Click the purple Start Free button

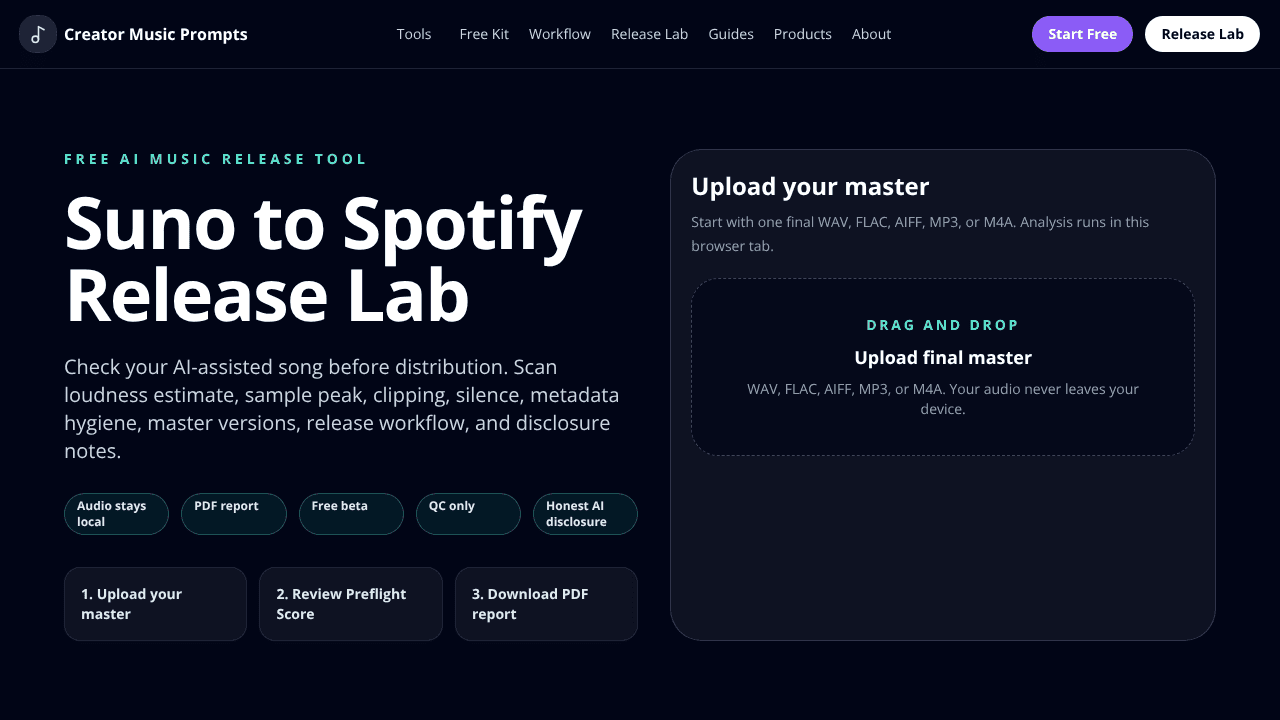click(x=1082, y=34)
